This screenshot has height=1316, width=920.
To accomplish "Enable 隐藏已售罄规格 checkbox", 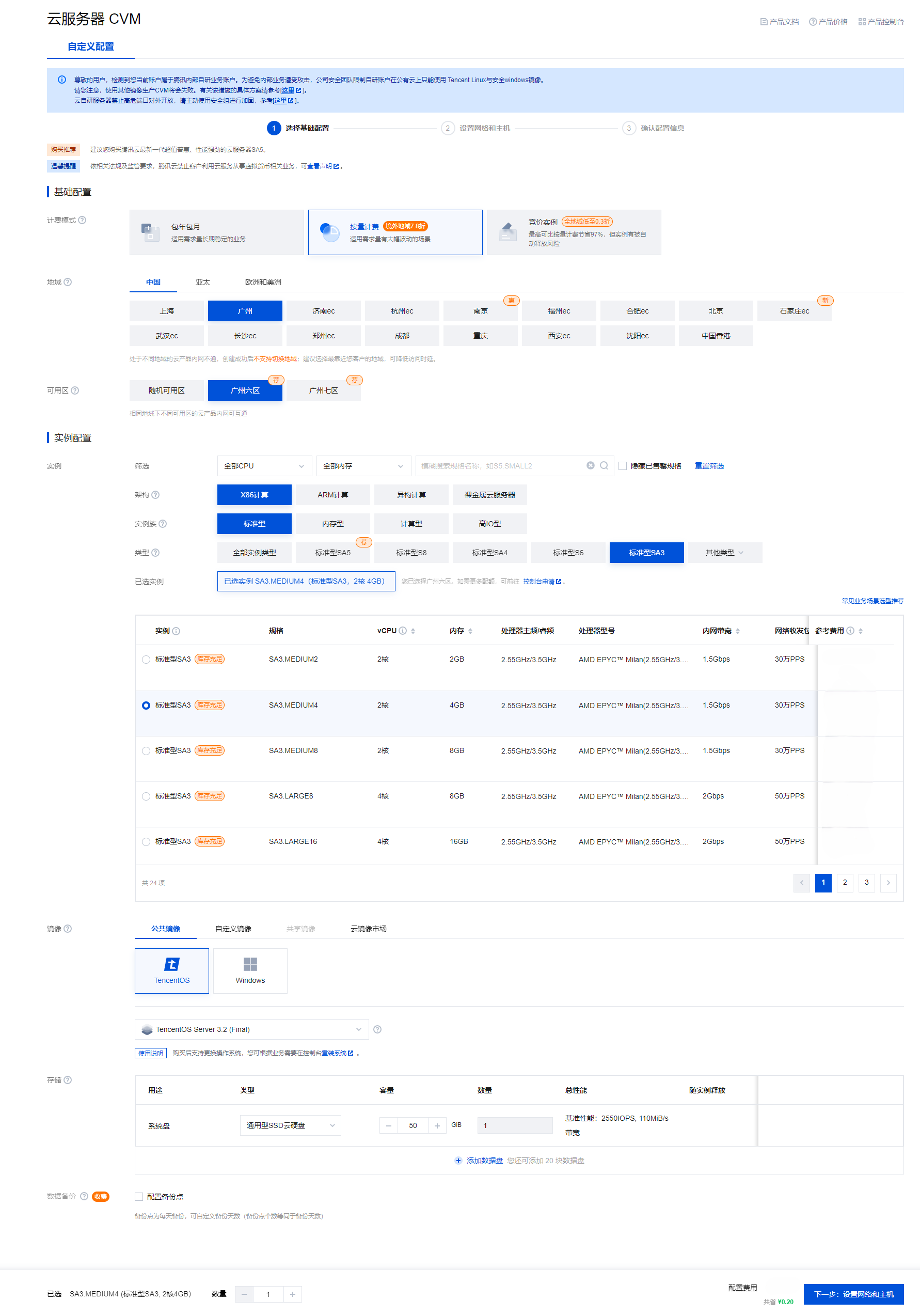I will coord(623,466).
